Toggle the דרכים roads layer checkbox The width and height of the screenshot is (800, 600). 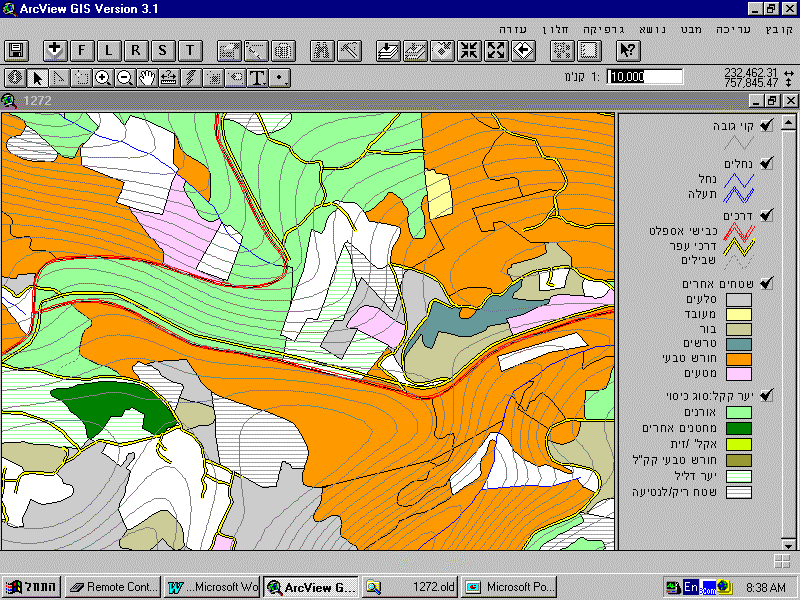[766, 215]
